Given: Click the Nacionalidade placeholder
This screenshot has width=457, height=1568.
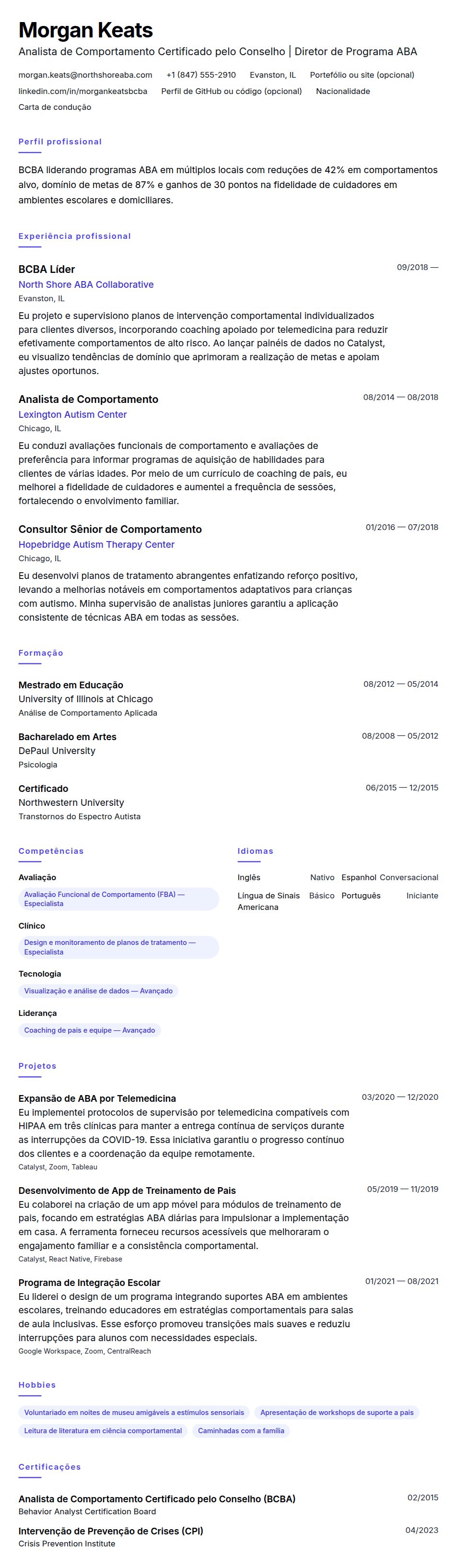Looking at the screenshot, I should (342, 91).
